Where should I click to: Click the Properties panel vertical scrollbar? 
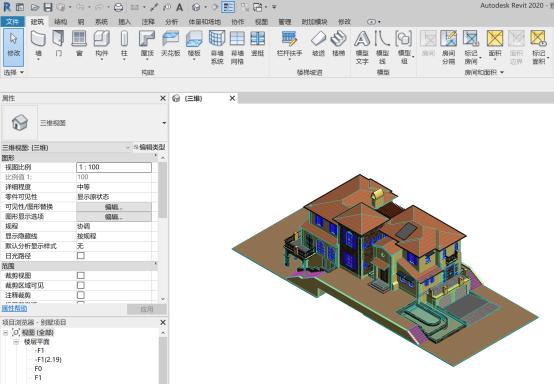pyautogui.click(x=163, y=190)
